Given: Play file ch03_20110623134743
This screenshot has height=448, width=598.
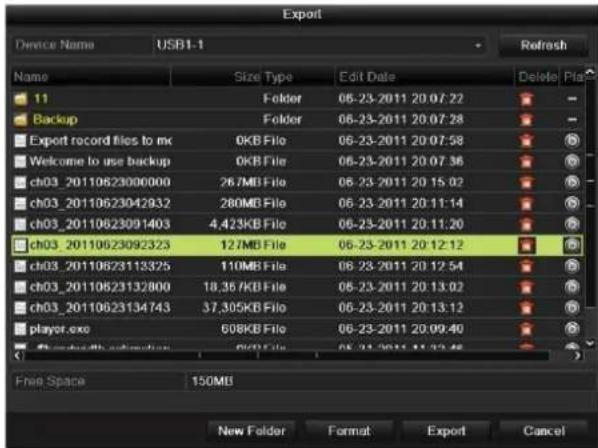Looking at the screenshot, I should point(572,308).
